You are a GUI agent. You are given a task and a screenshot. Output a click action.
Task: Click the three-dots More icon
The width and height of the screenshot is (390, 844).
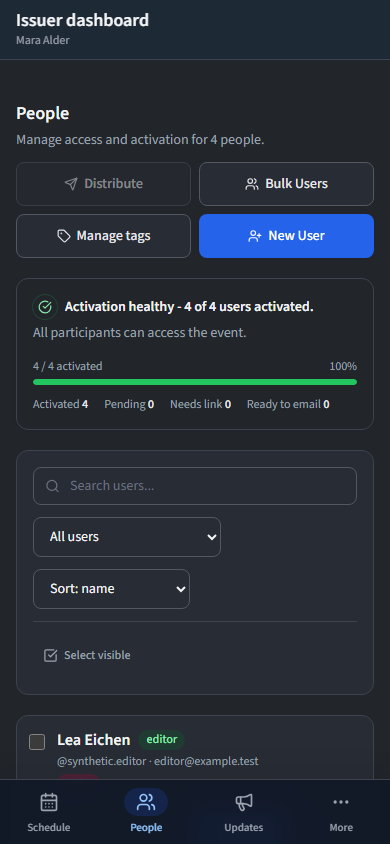point(341,802)
